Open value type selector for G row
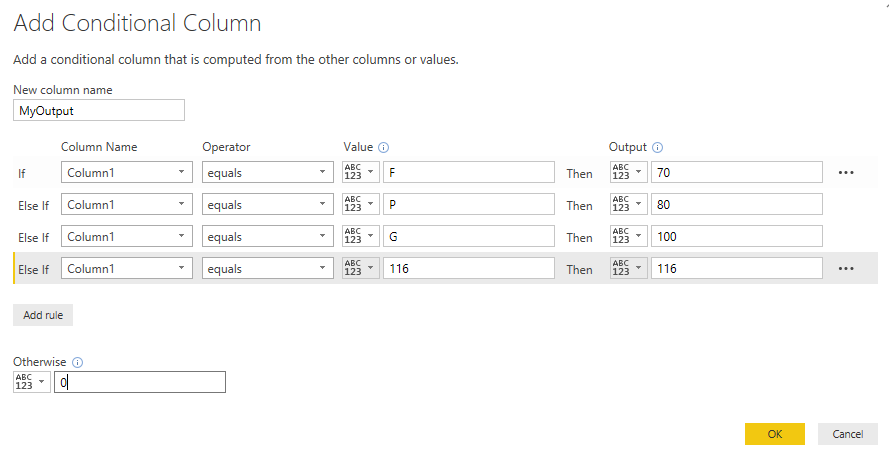This screenshot has width=889, height=457. [361, 236]
